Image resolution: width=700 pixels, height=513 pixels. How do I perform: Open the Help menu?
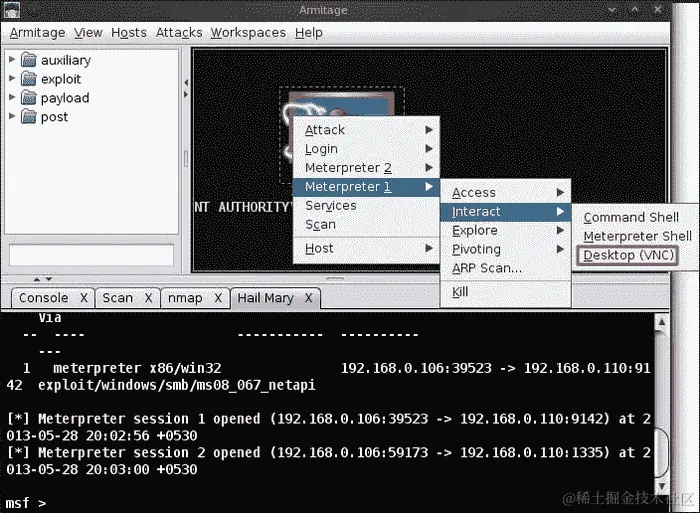tap(308, 33)
